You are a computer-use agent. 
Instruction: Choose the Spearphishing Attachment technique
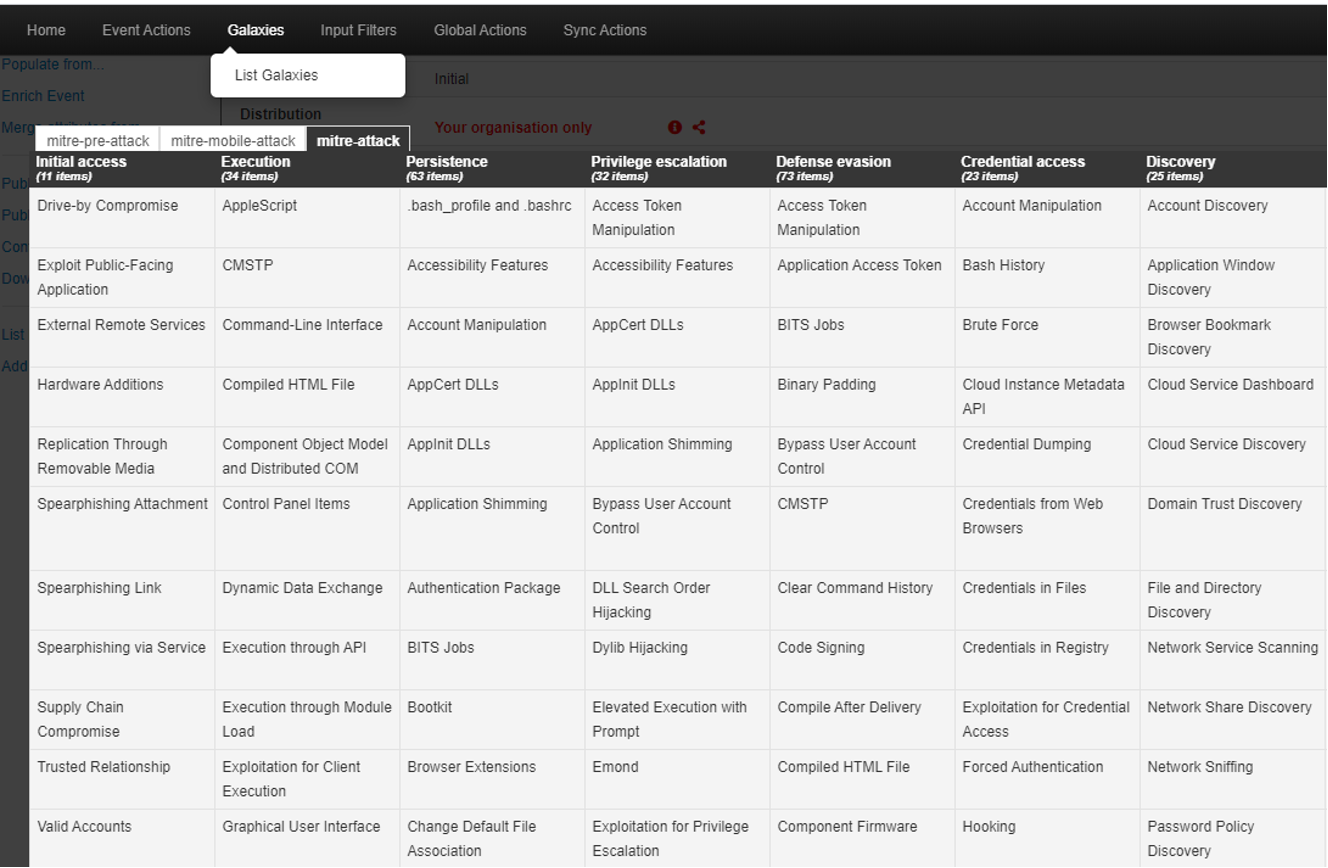click(x=122, y=529)
